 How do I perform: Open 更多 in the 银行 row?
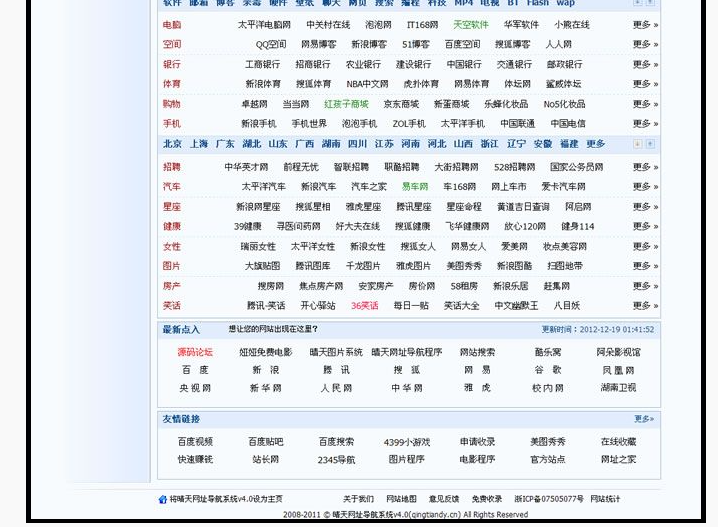[x=645, y=65]
